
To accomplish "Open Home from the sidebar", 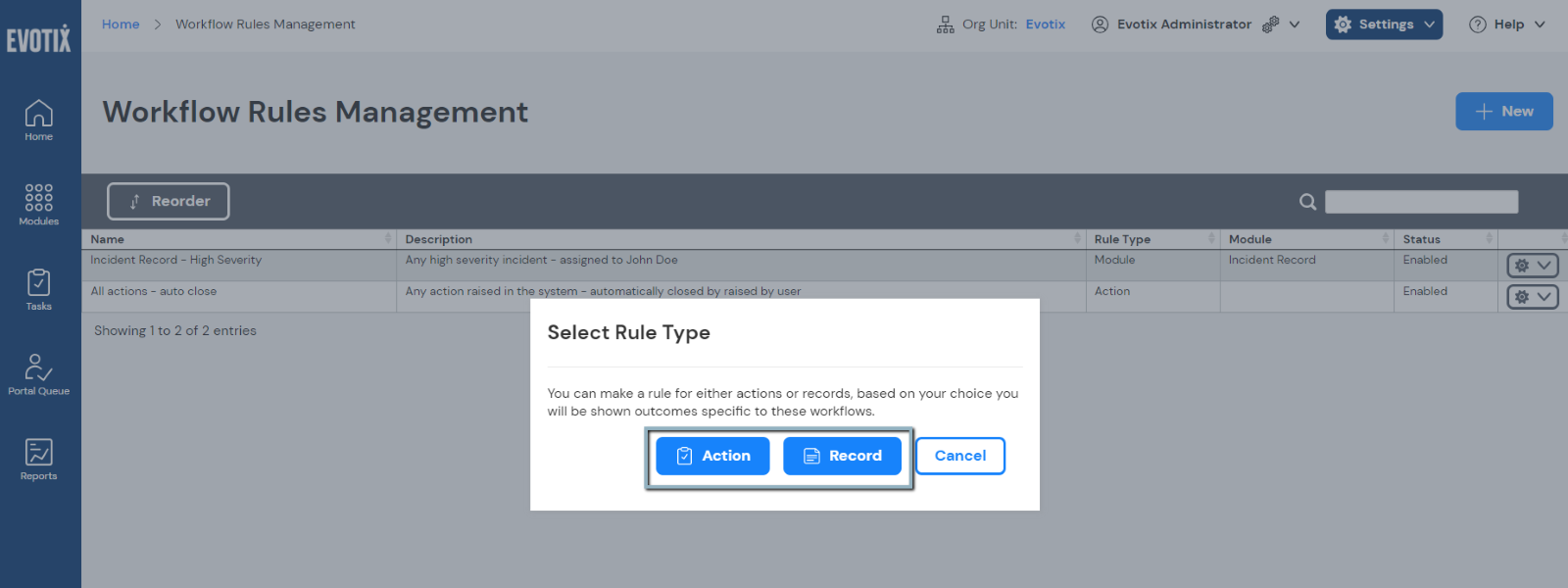I will (39, 121).
